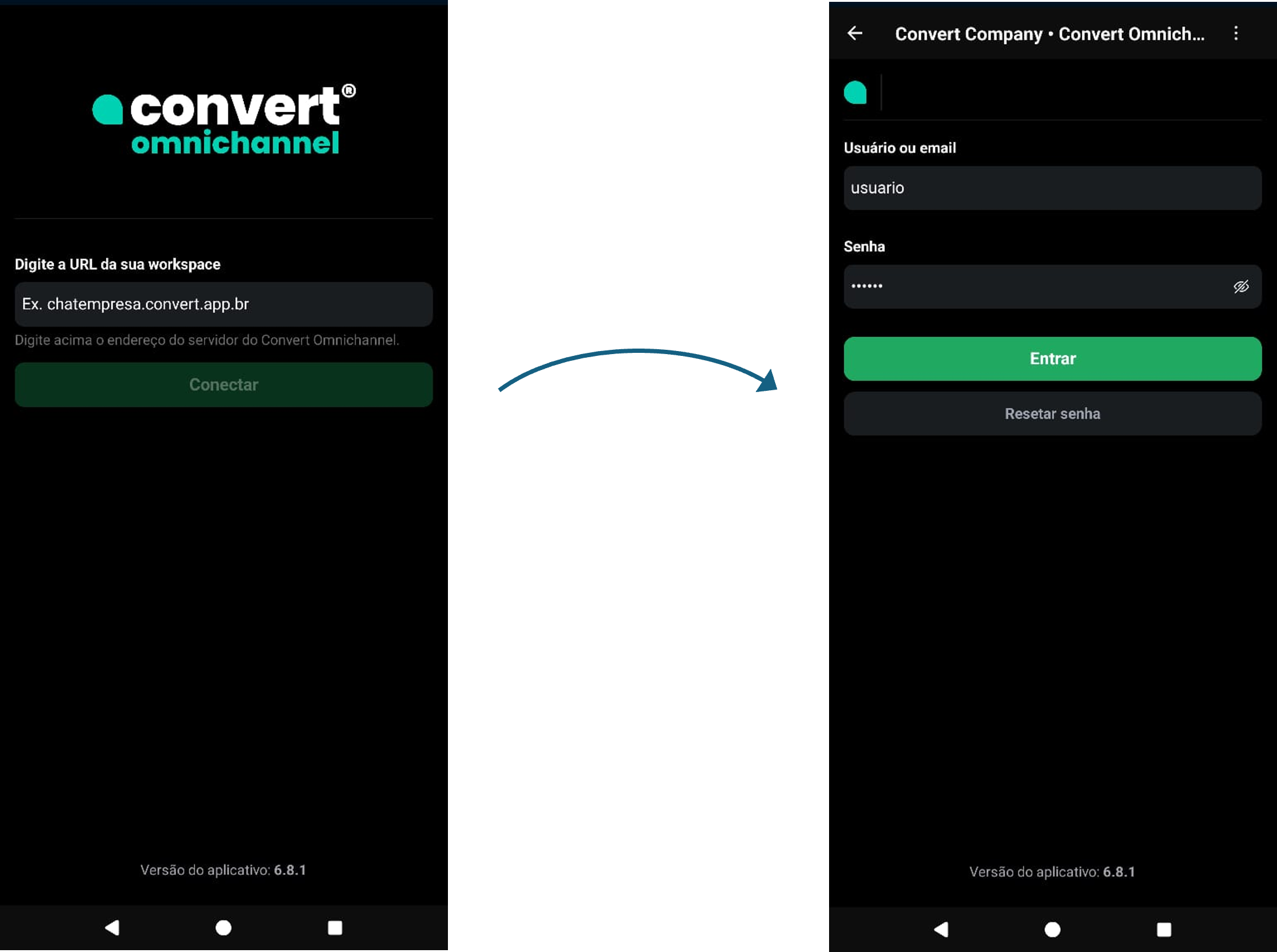Open the three-dot overflow menu
This screenshot has width=1277, height=952.
coord(1236,33)
